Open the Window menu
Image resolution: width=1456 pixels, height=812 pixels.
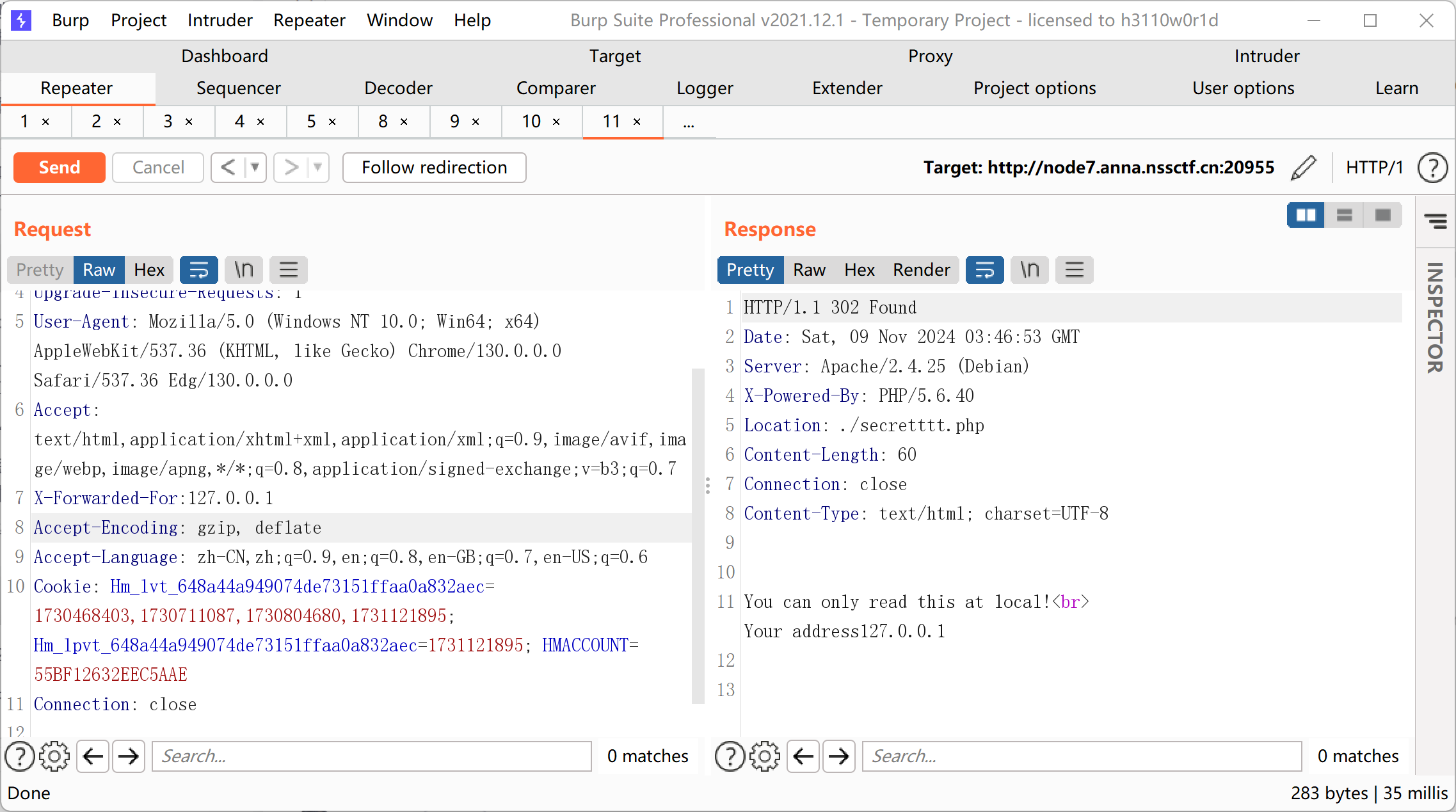tap(400, 20)
